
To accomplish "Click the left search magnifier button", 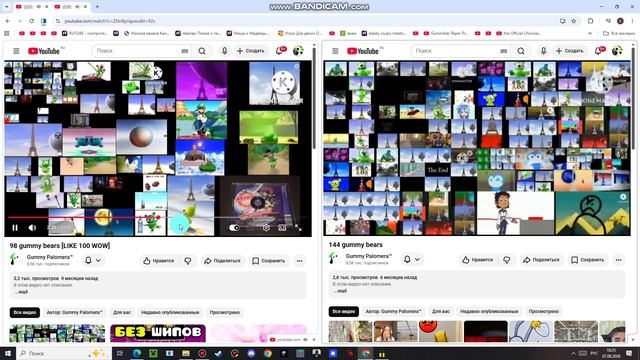I will tap(202, 51).
